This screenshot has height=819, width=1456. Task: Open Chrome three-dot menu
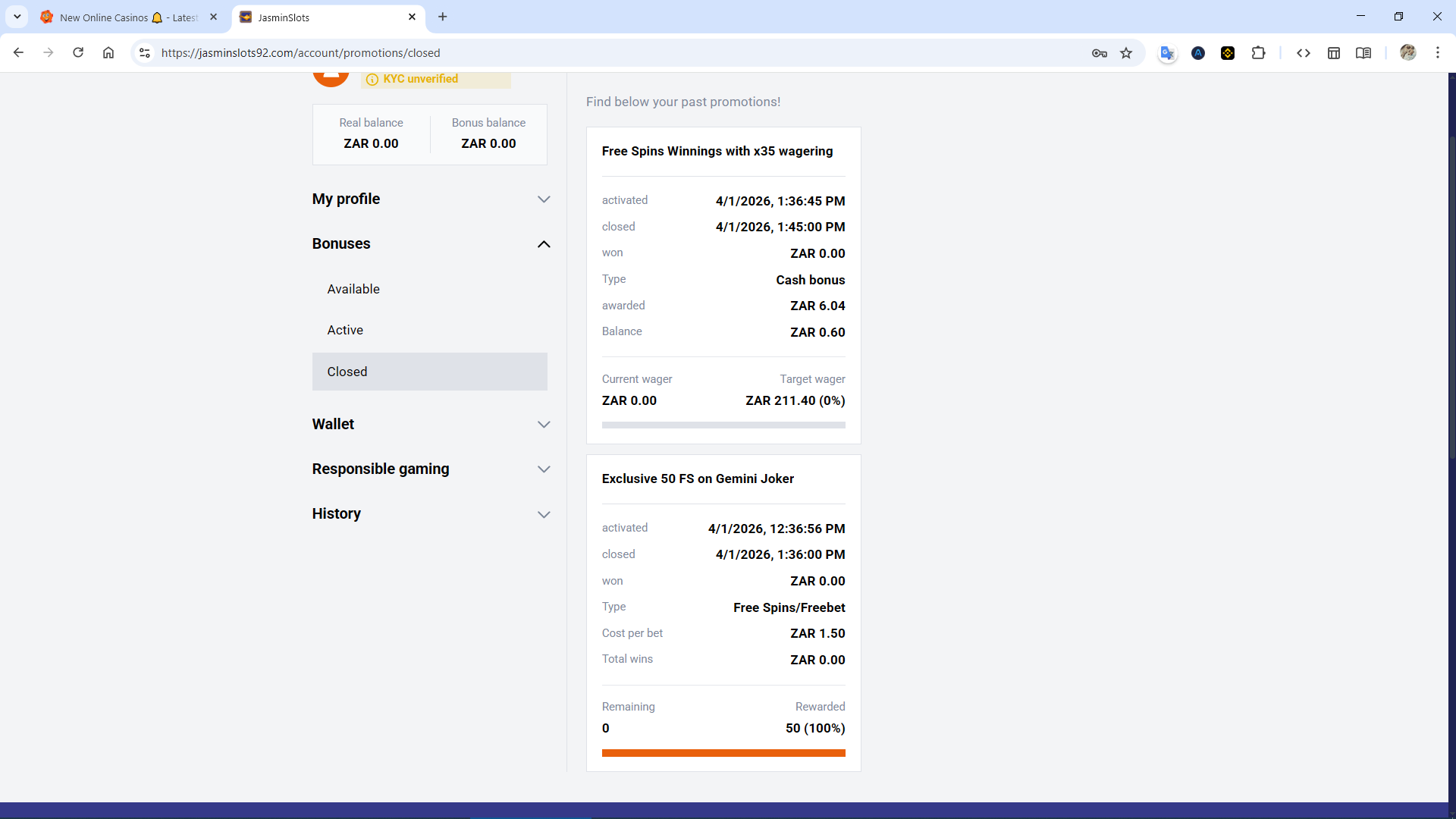pos(1437,52)
